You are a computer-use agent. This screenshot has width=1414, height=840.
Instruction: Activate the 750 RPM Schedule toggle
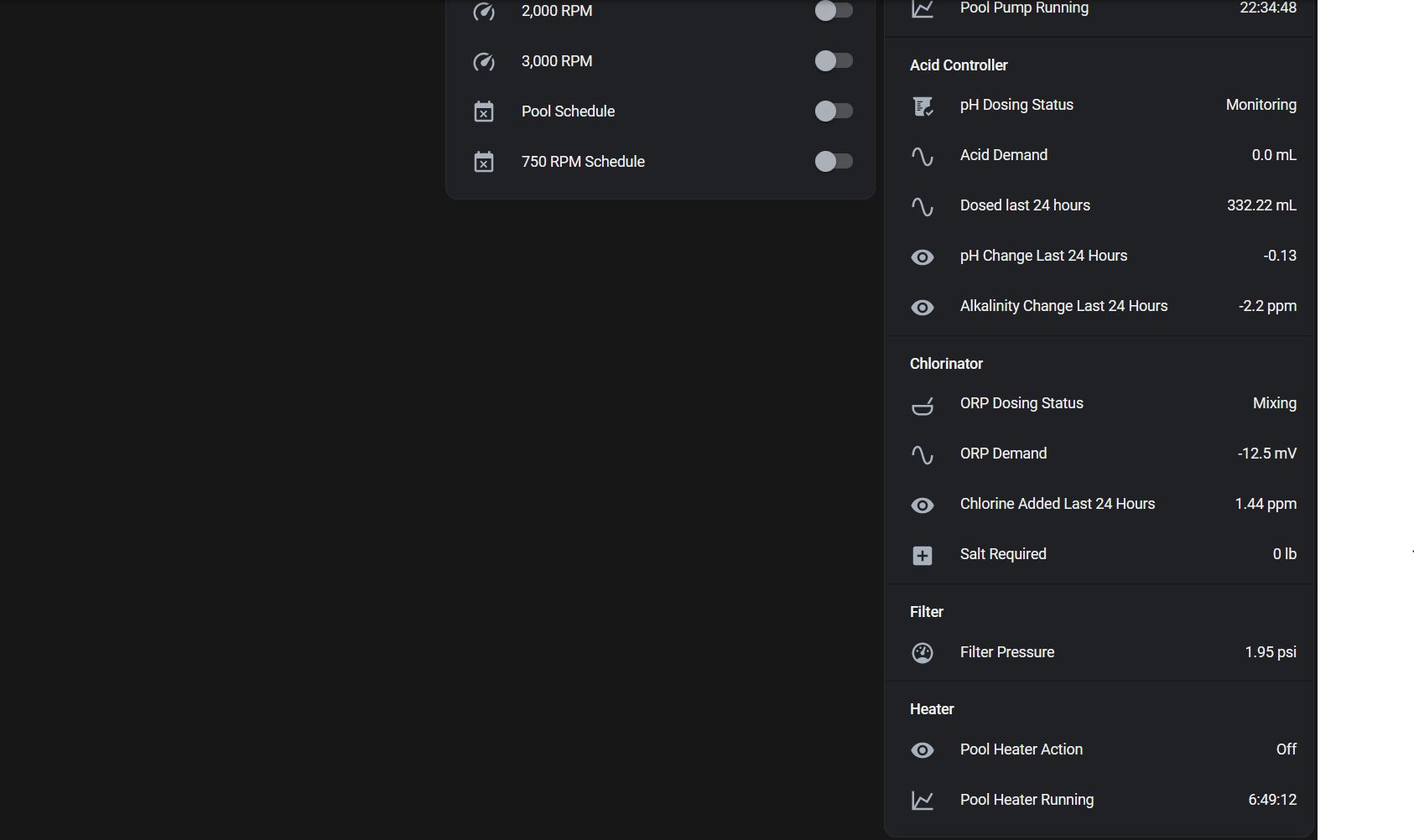pyautogui.click(x=834, y=161)
